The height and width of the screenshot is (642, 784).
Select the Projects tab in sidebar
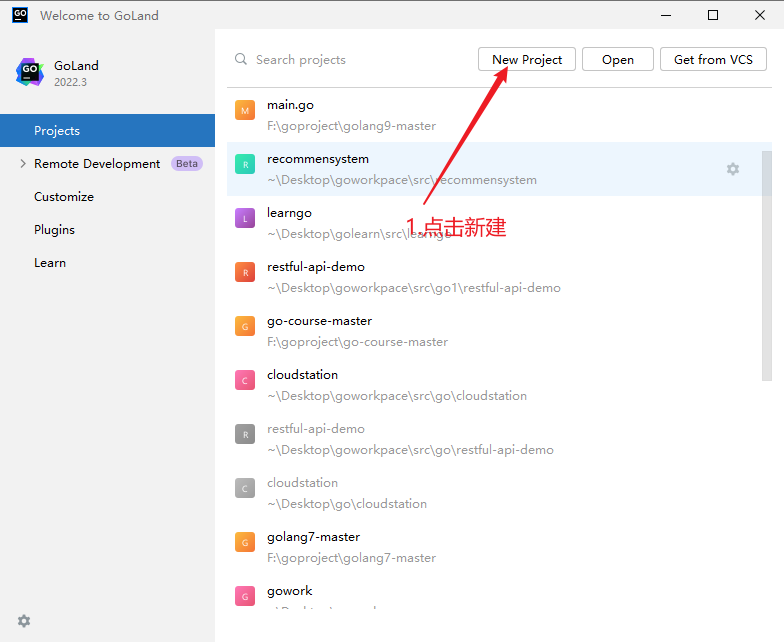[x=108, y=130]
